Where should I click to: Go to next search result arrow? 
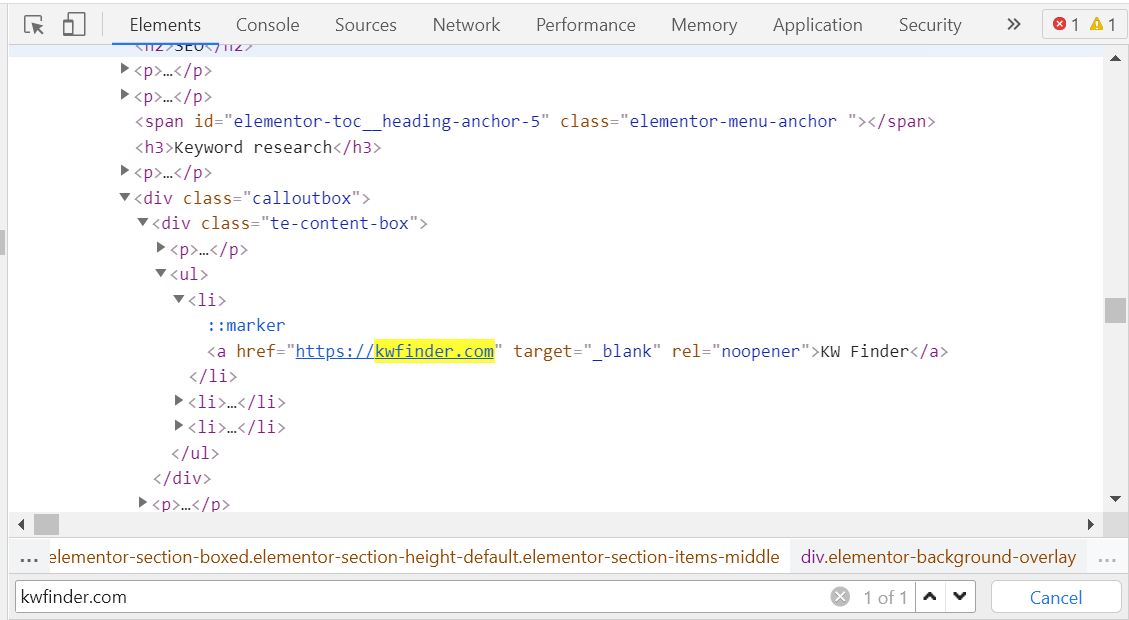[960, 597]
